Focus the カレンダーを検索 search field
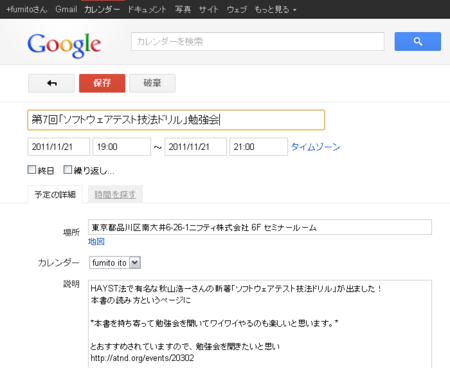Viewport: 450px width, 368px height. click(258, 41)
